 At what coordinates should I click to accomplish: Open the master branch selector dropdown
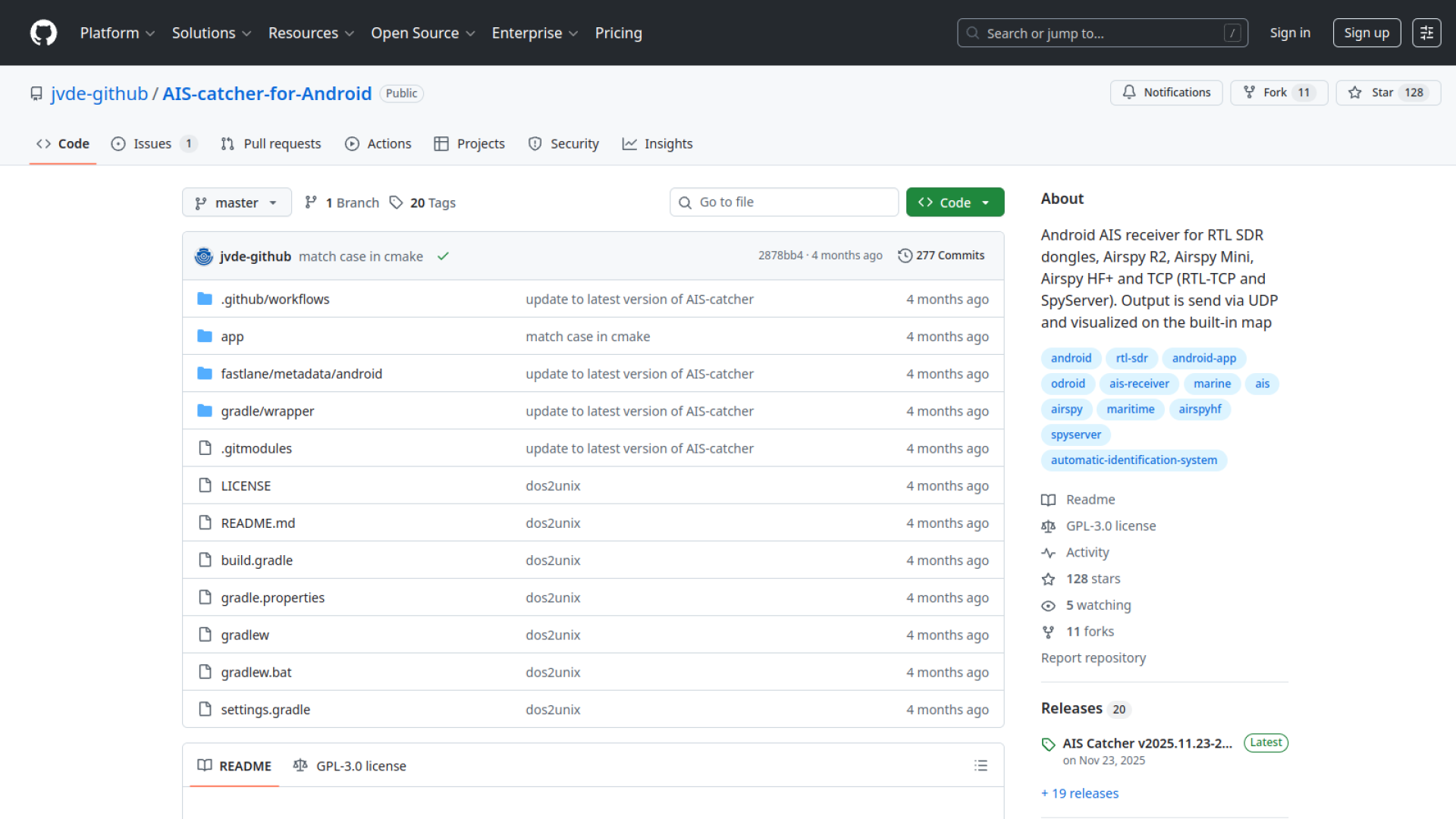[237, 202]
